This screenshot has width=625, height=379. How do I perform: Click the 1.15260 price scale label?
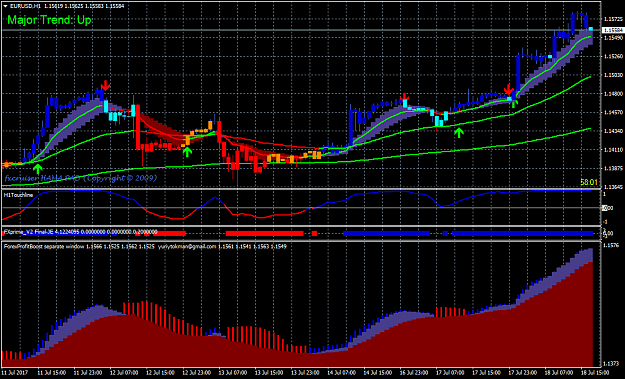click(x=613, y=57)
